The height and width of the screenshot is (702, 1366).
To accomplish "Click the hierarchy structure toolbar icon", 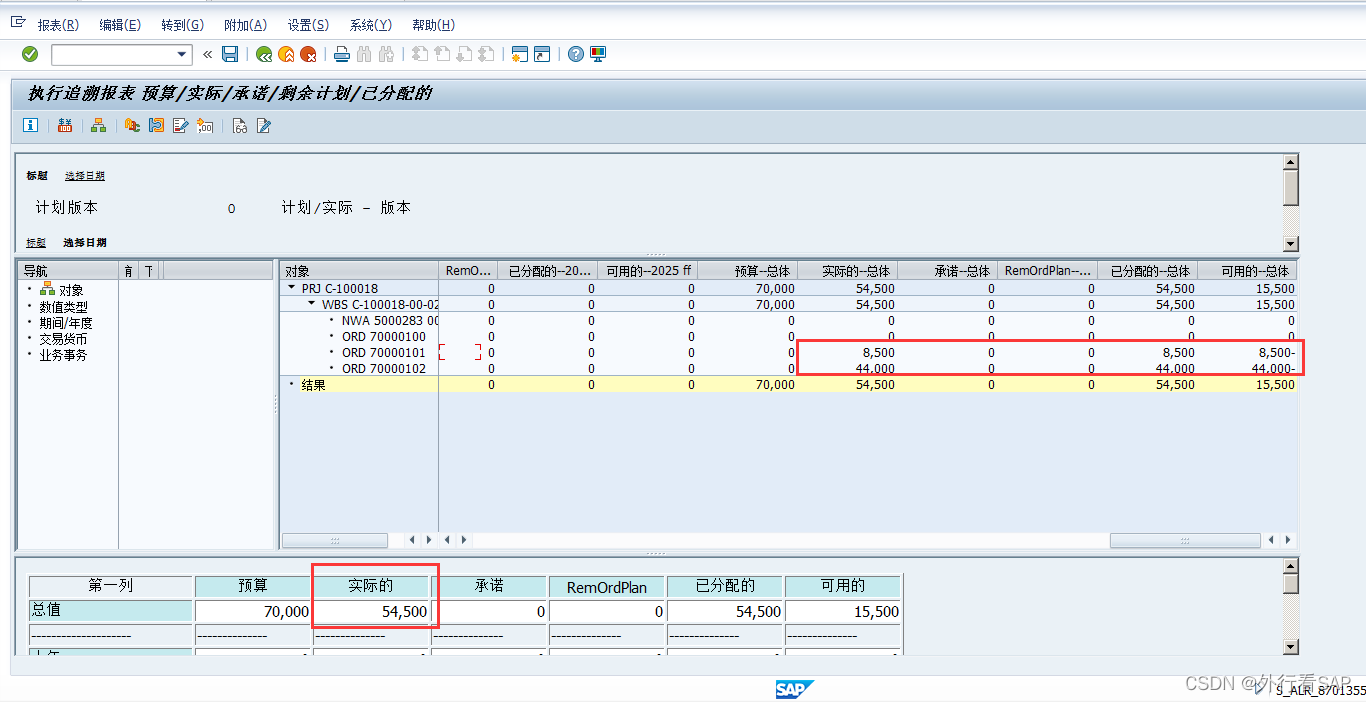I will tap(98, 125).
